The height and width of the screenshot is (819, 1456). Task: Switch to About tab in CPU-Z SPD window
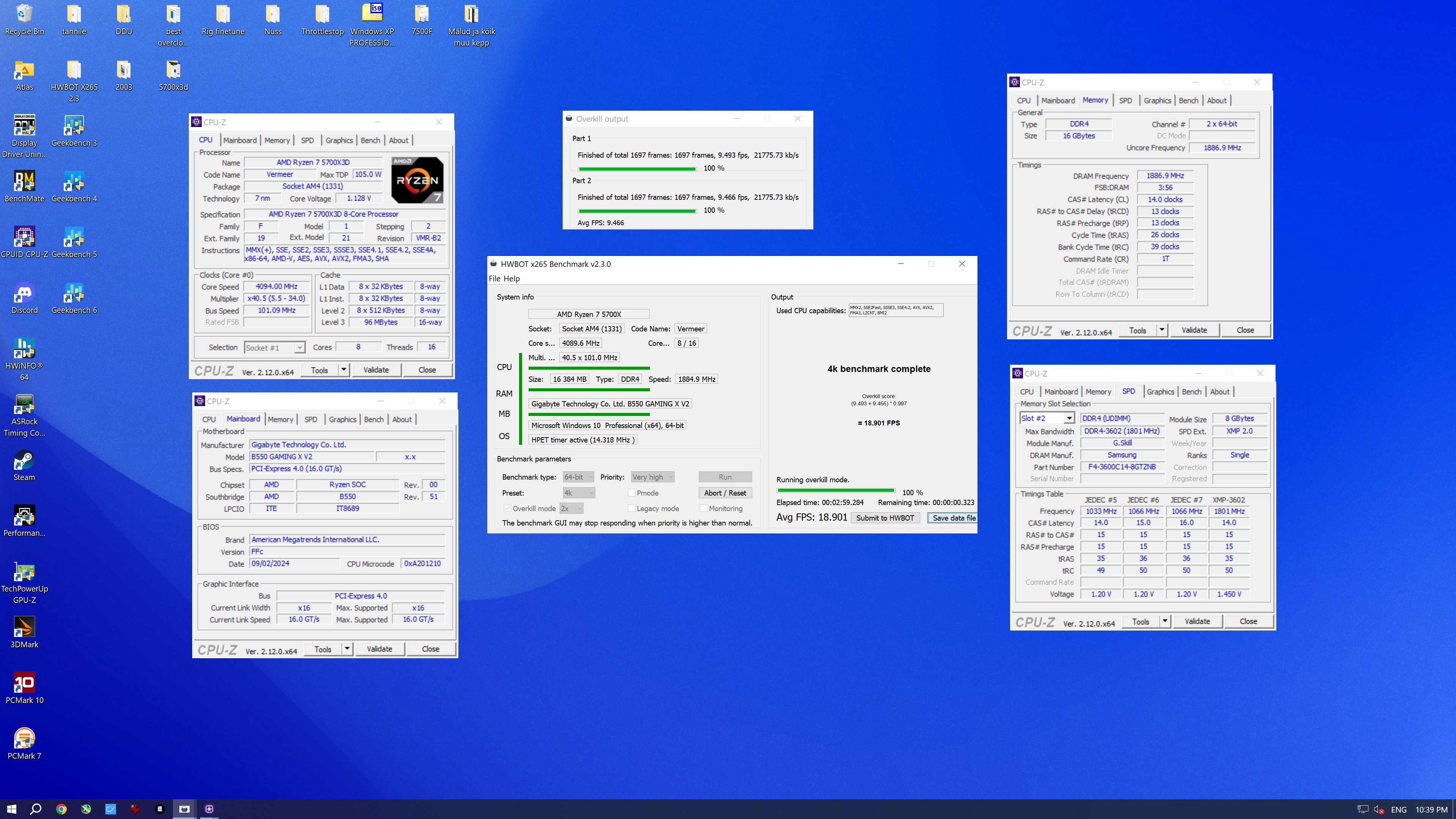pos(1219,392)
